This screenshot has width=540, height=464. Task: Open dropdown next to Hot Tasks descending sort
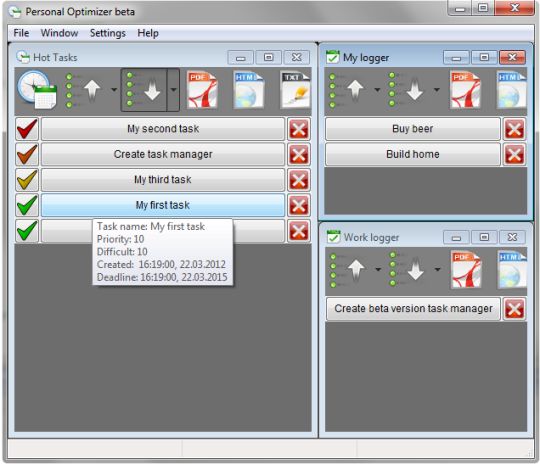click(173, 90)
